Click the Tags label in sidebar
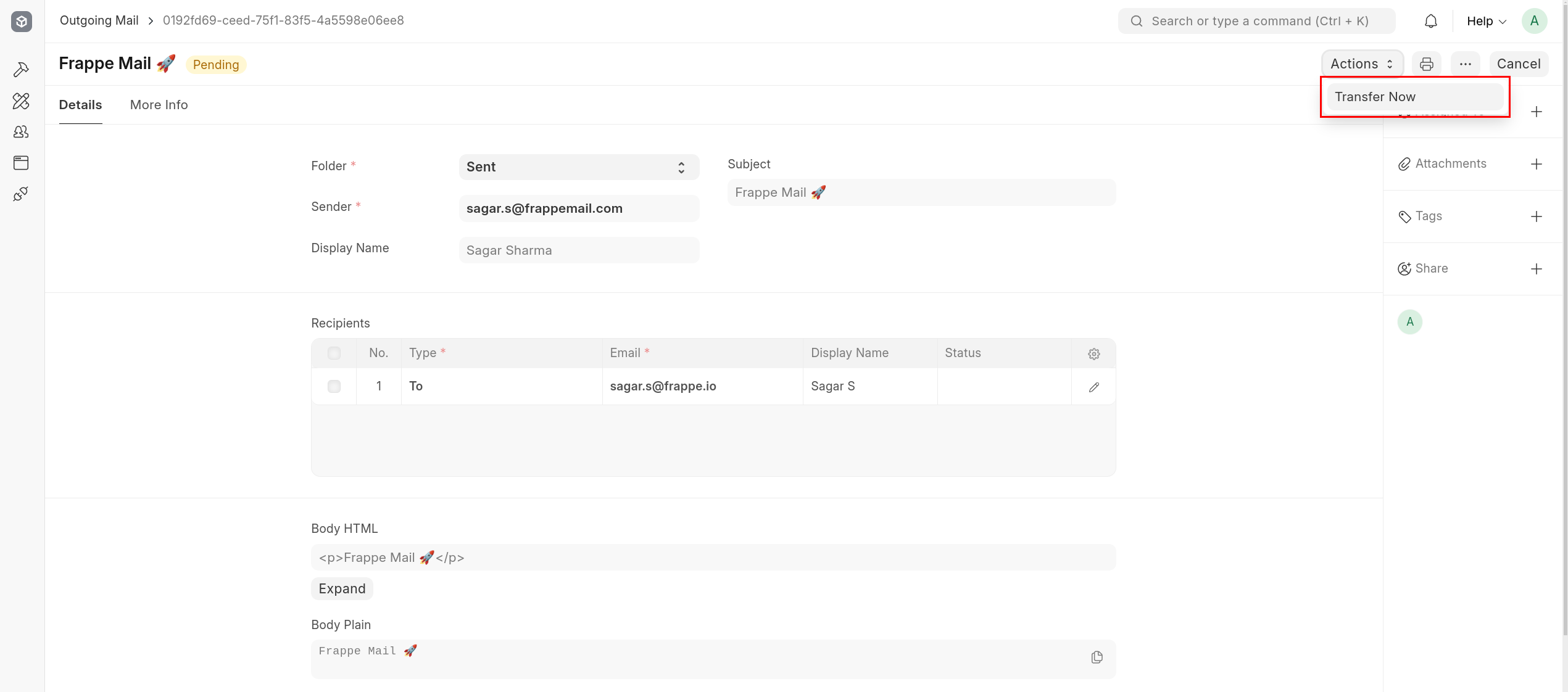Viewport: 1568px width, 692px height. coord(1420,216)
